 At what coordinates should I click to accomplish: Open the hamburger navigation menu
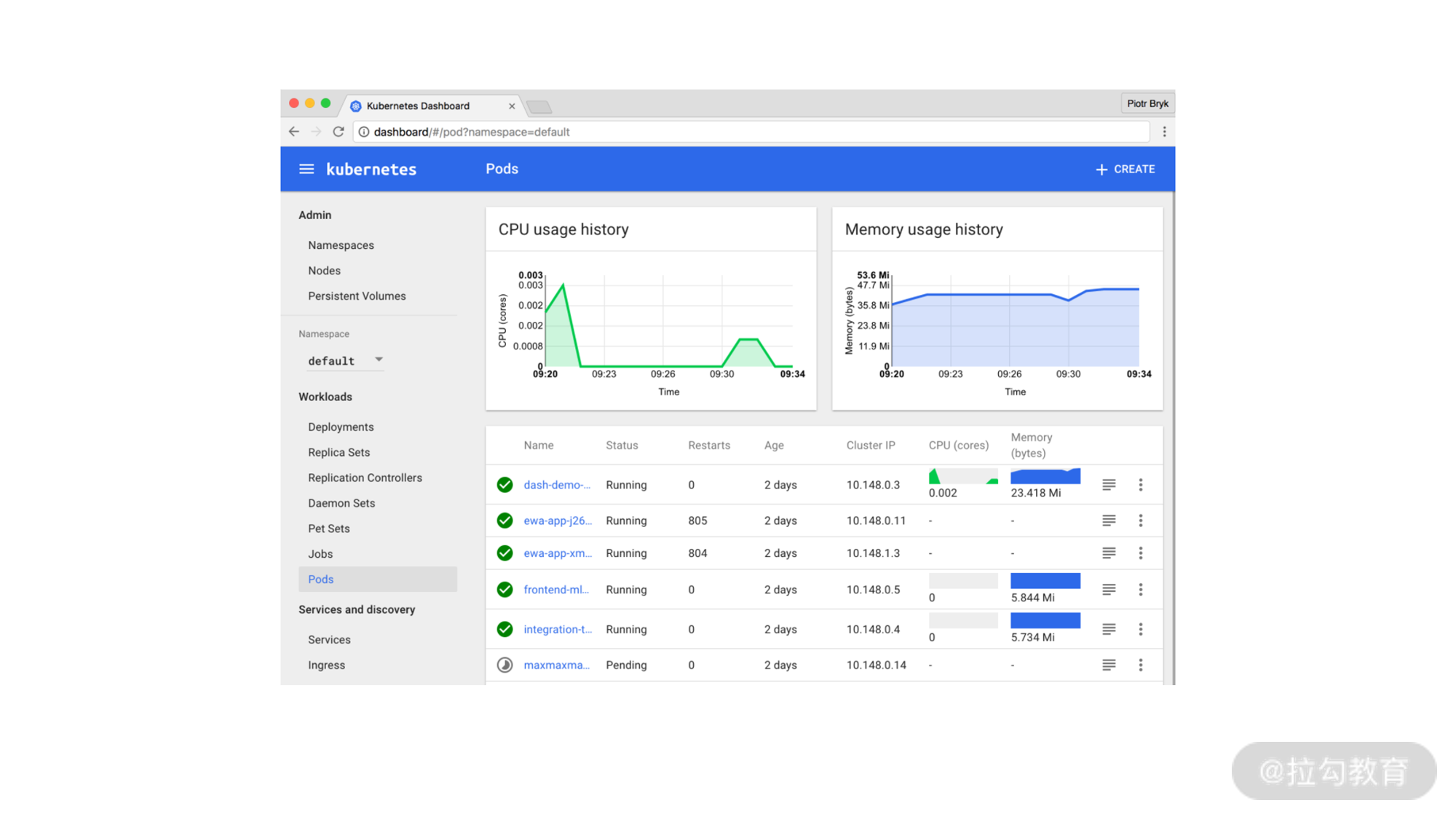[x=306, y=169]
